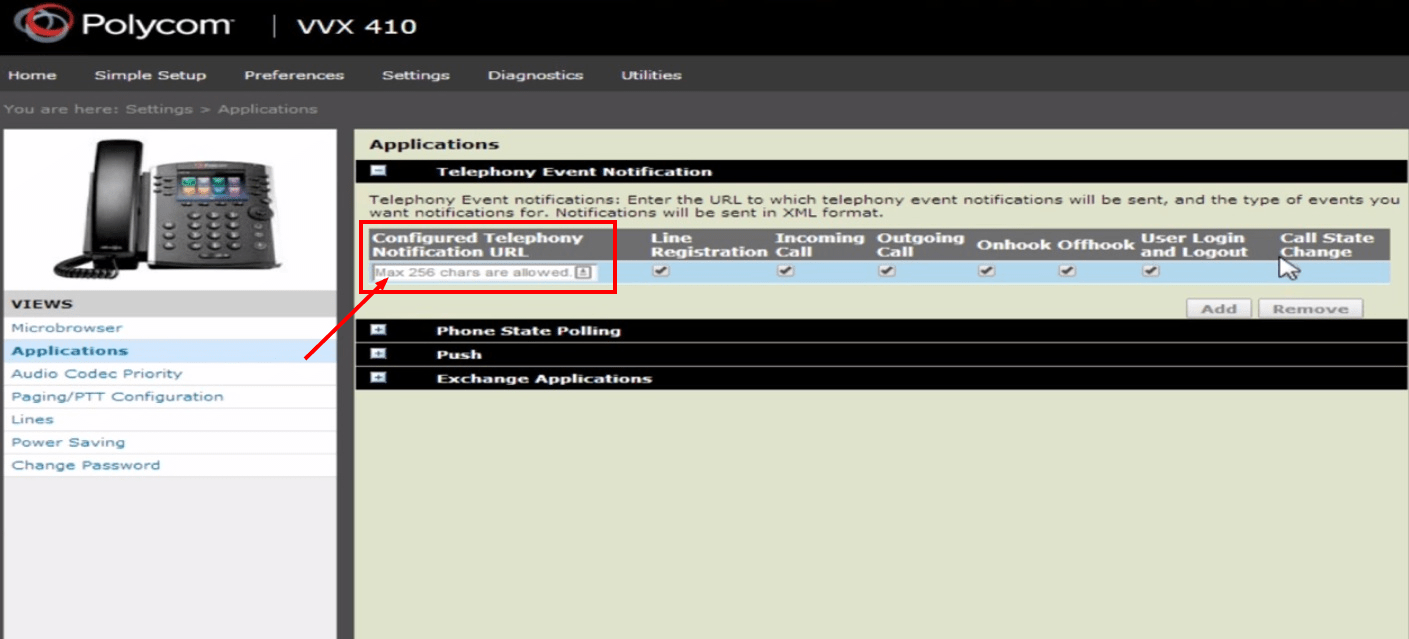The image size is (1409, 639).
Task: Click the Add button
Action: click(x=1218, y=308)
